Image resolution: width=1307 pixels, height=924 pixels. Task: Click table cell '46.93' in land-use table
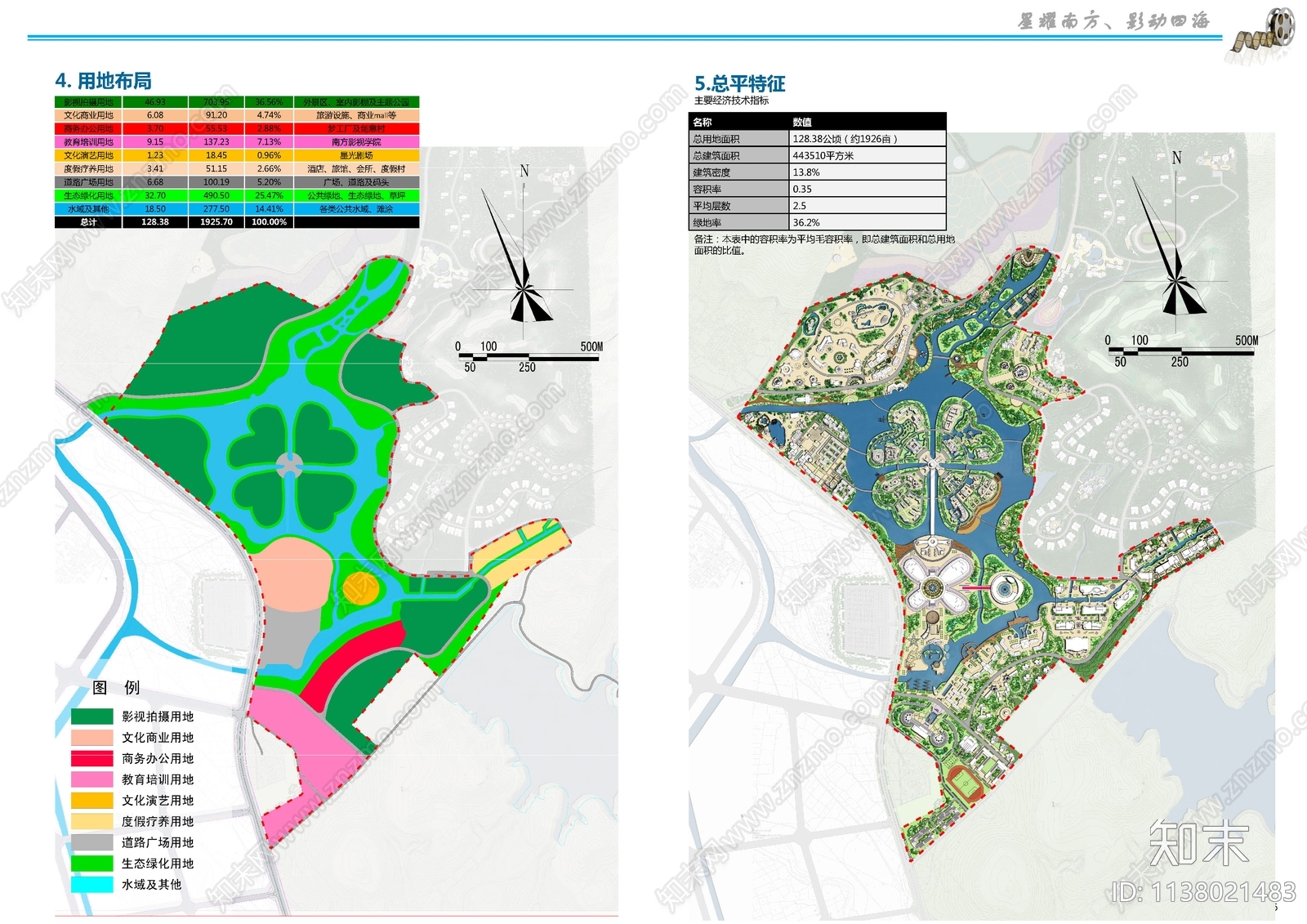[155, 102]
